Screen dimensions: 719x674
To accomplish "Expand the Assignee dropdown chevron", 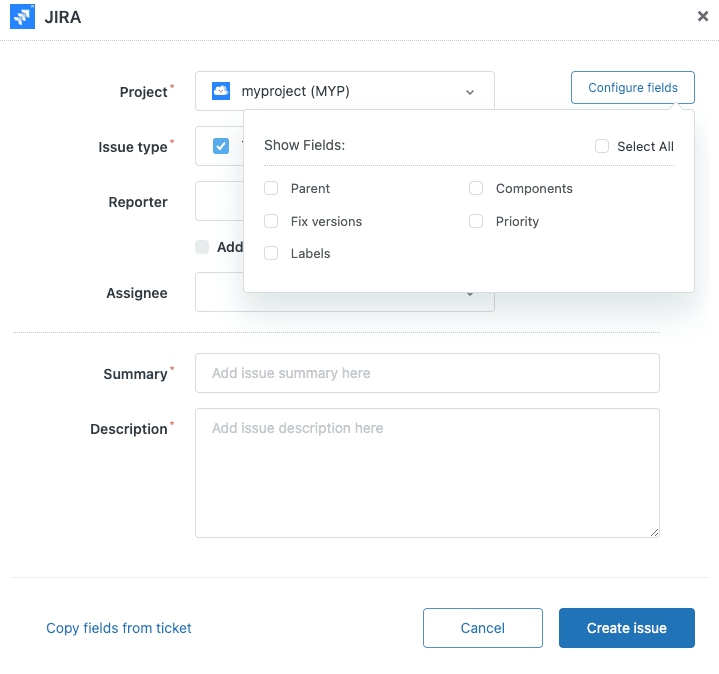I will 470,294.
